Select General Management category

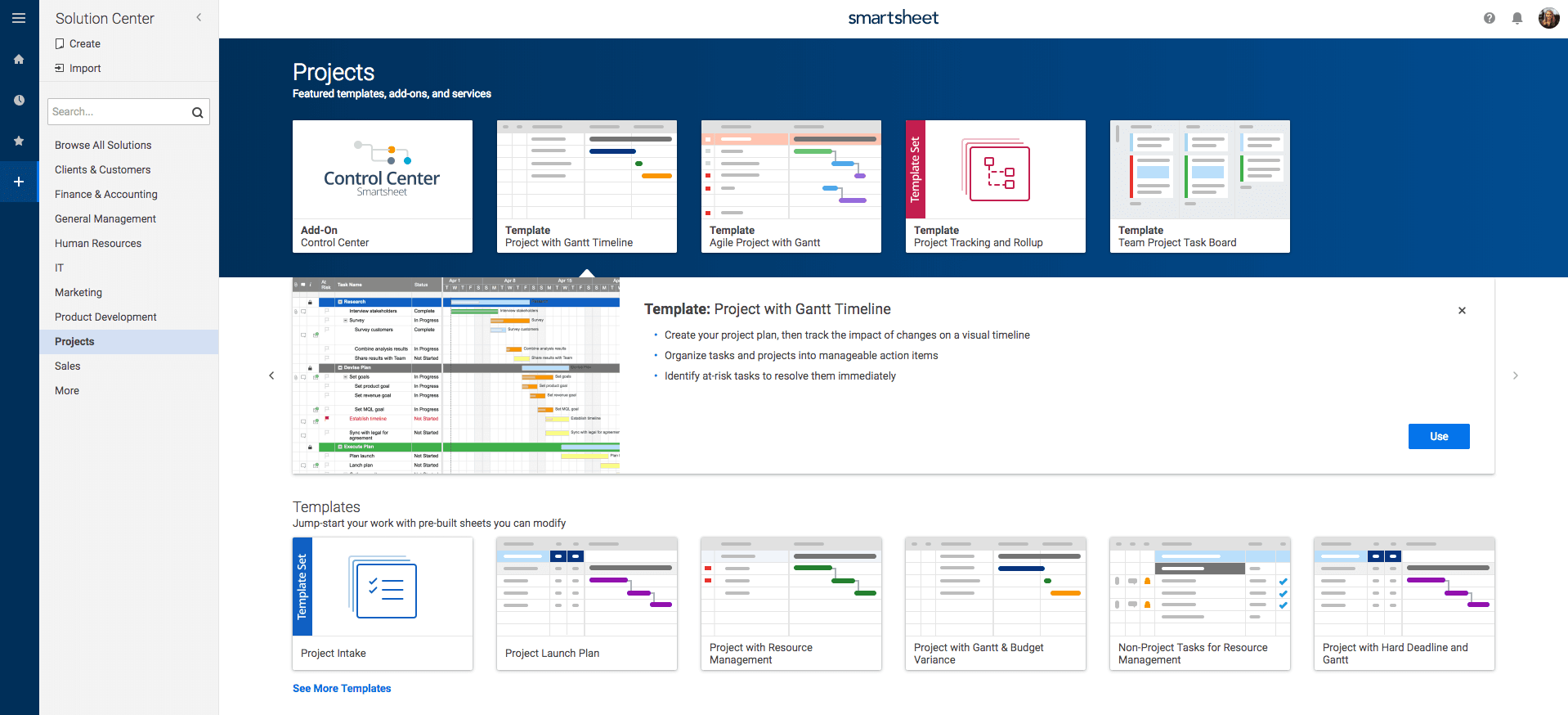[x=105, y=218]
